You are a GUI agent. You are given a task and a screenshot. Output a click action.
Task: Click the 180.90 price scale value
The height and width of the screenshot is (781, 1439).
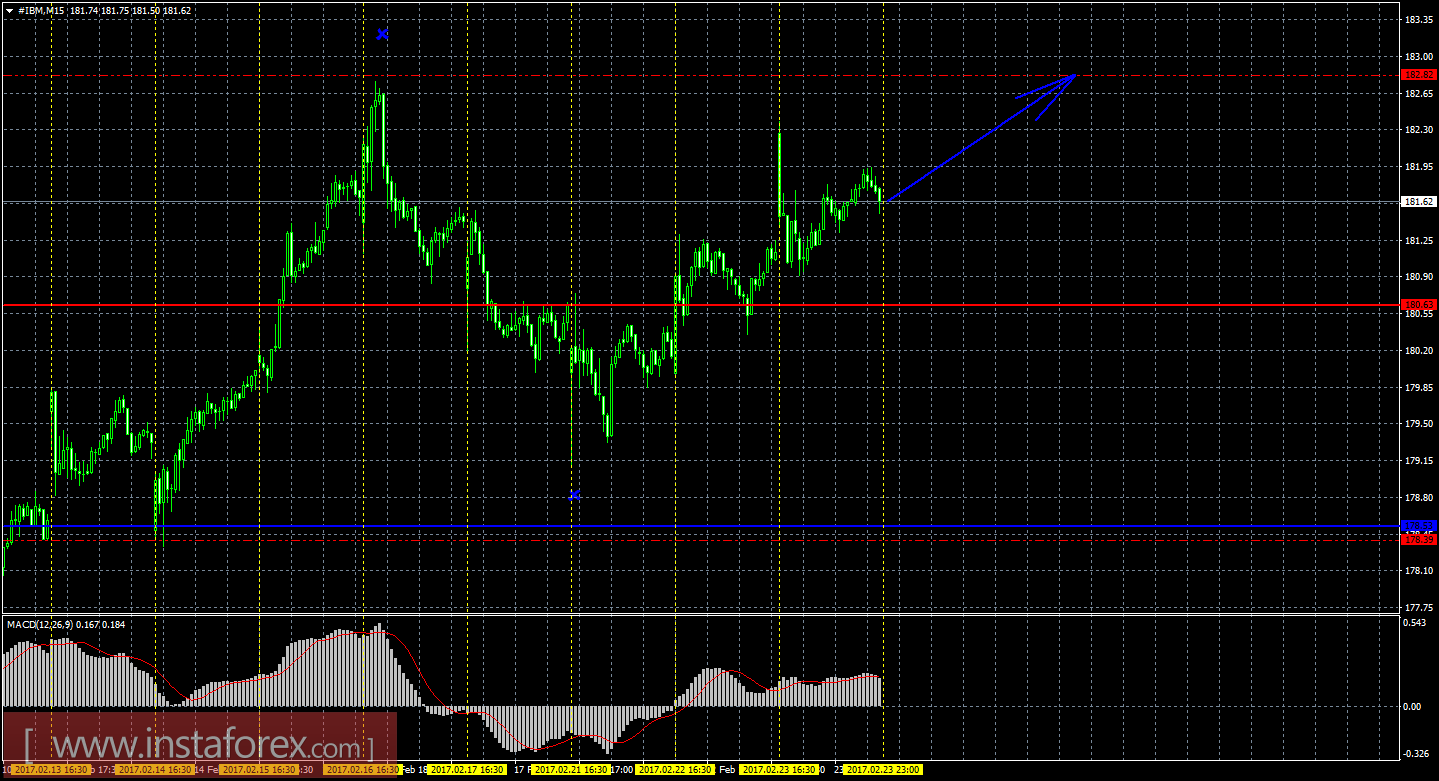point(1420,277)
